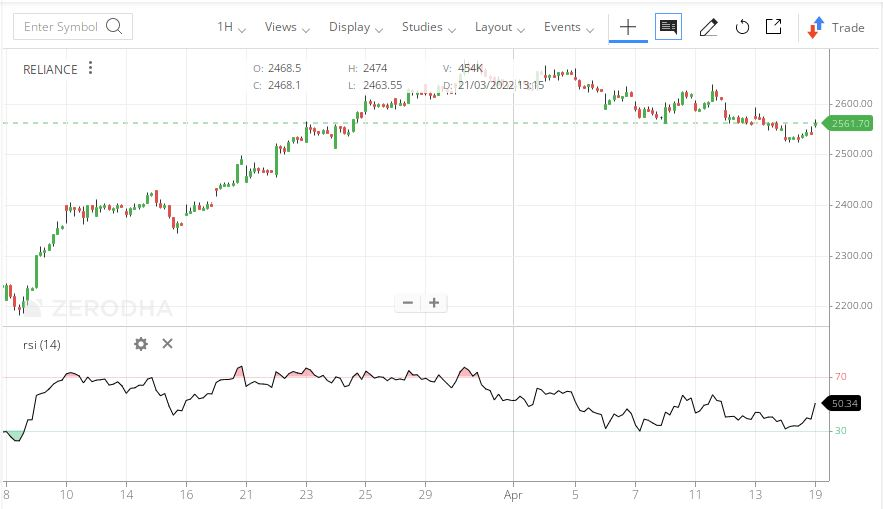Remove the rsi (14) study

(x=167, y=343)
